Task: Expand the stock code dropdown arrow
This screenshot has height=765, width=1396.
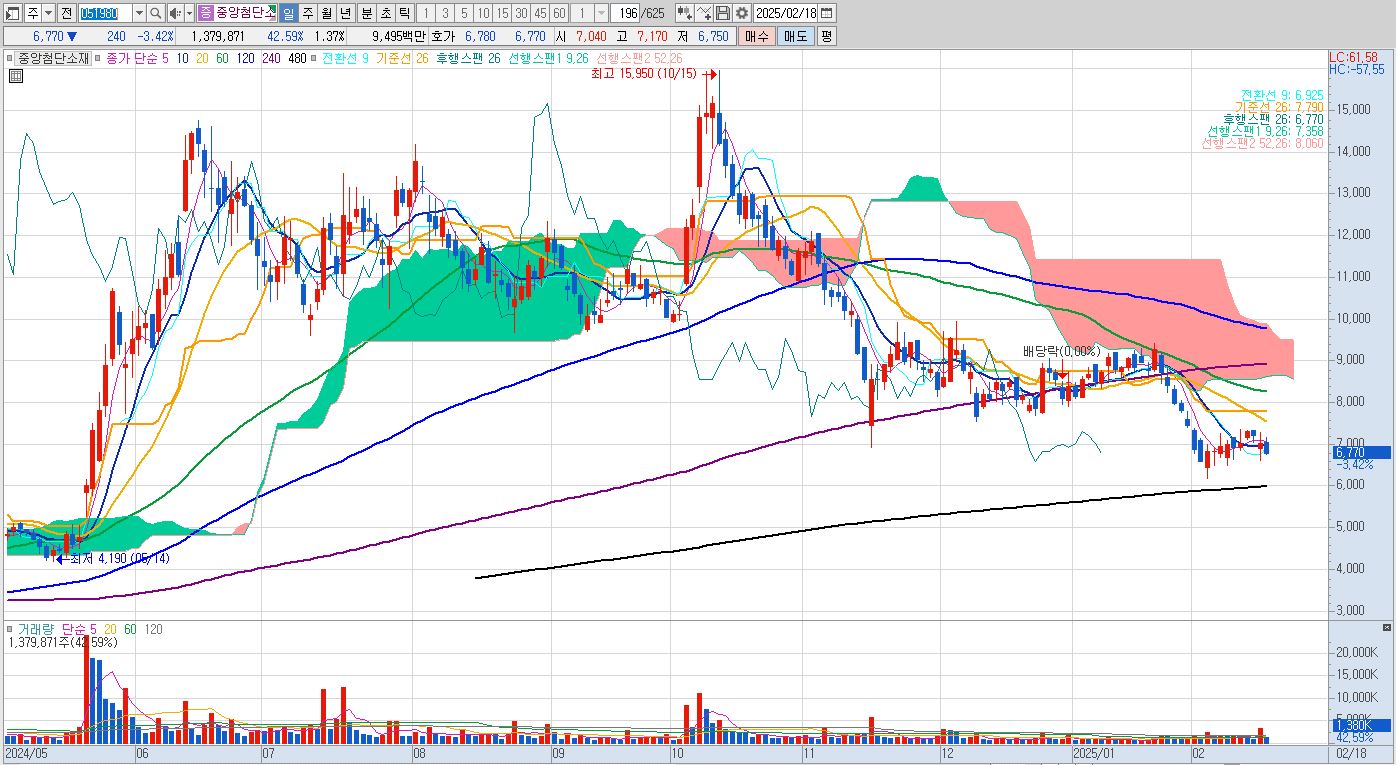Action: coord(139,13)
